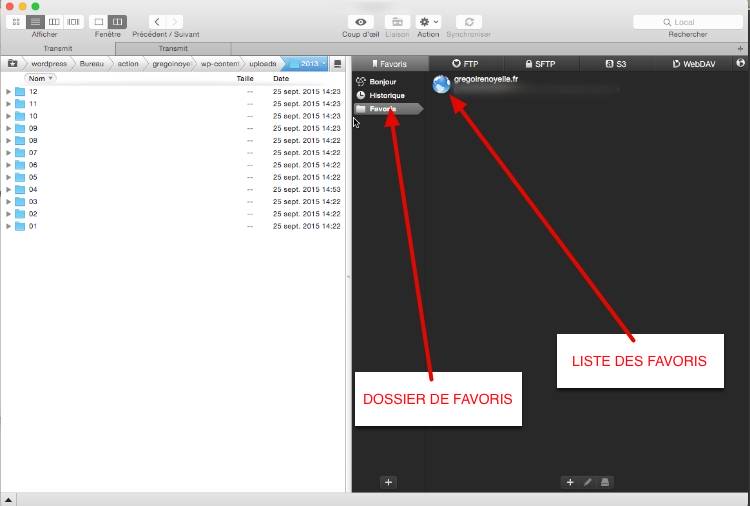Image resolution: width=750 pixels, height=506 pixels.
Task: Click the local disk icon beside path
Action: (337, 64)
